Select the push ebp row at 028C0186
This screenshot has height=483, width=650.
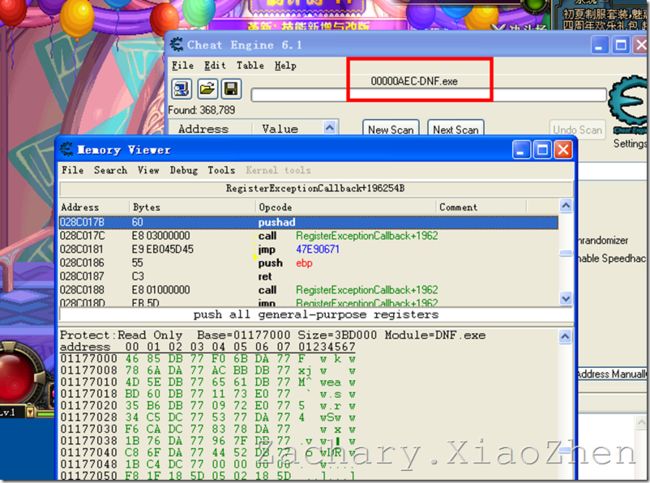click(x=308, y=263)
